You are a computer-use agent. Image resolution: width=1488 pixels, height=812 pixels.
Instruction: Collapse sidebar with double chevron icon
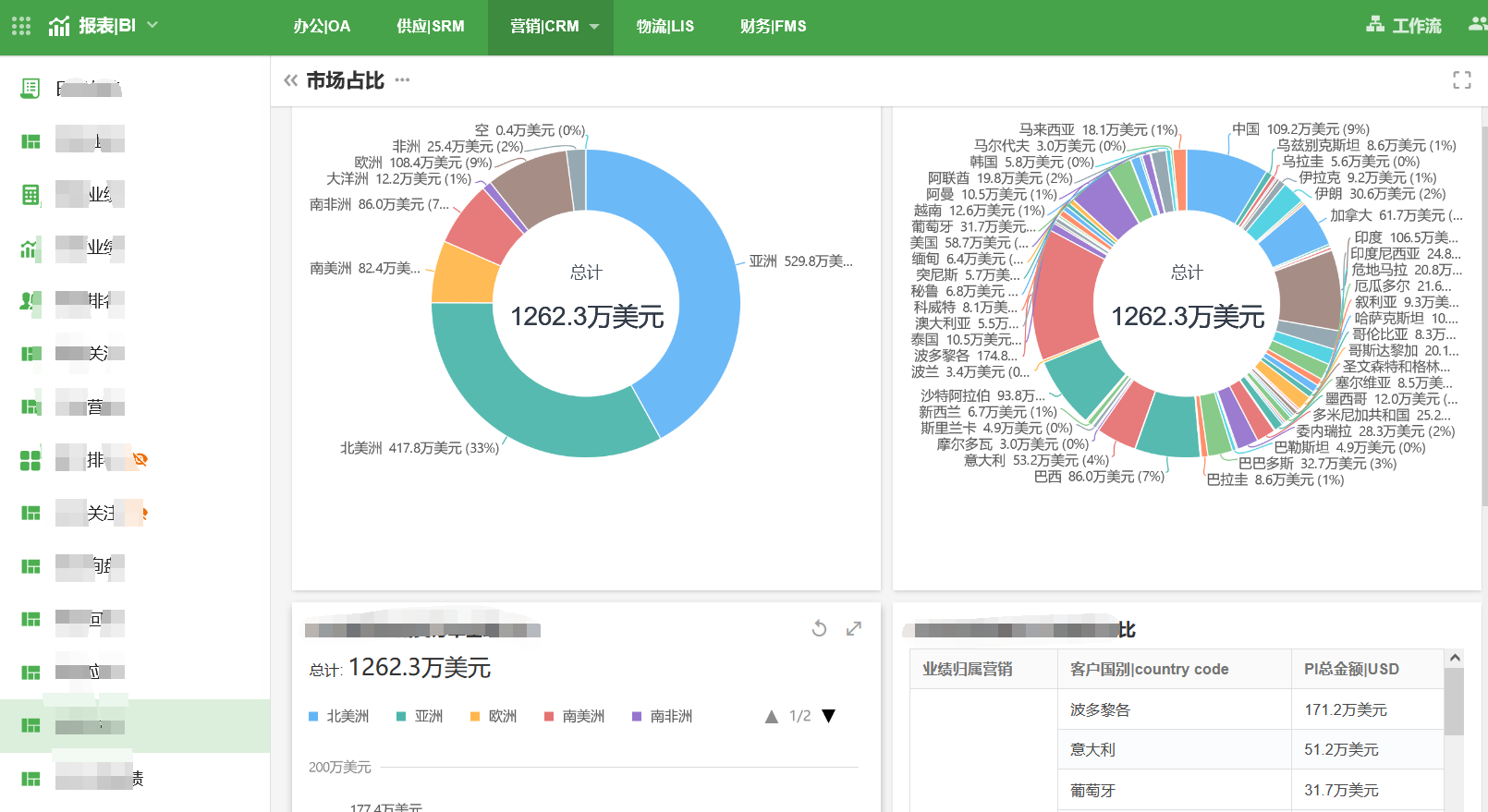pyautogui.click(x=290, y=80)
